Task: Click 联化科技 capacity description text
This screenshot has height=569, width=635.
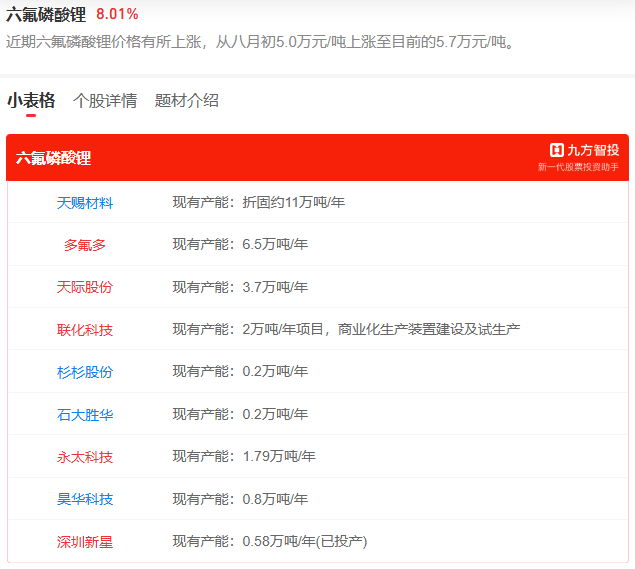Action: [346, 330]
